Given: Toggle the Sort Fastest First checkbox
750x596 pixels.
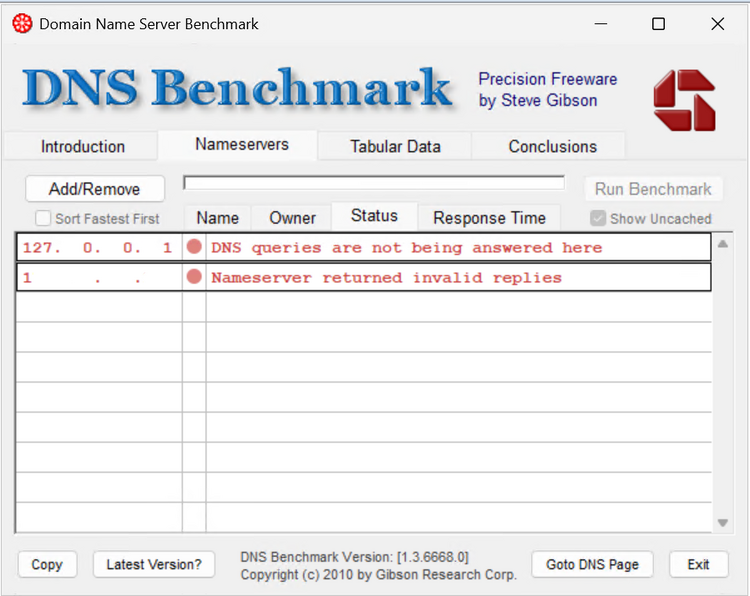Looking at the screenshot, I should (43, 219).
